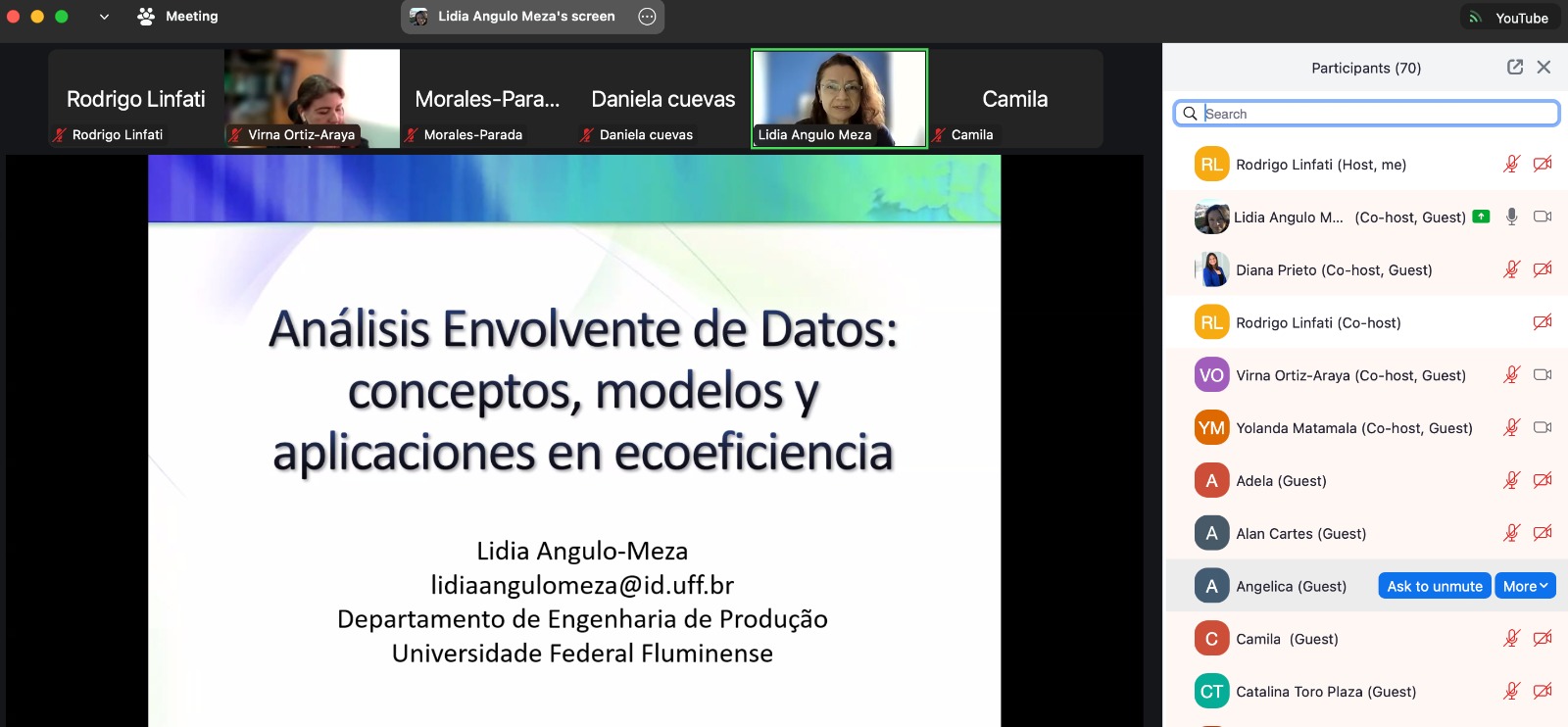Click Adela's video off icon
Image resolution: width=1568 pixels, height=727 pixels.
click(x=1543, y=480)
